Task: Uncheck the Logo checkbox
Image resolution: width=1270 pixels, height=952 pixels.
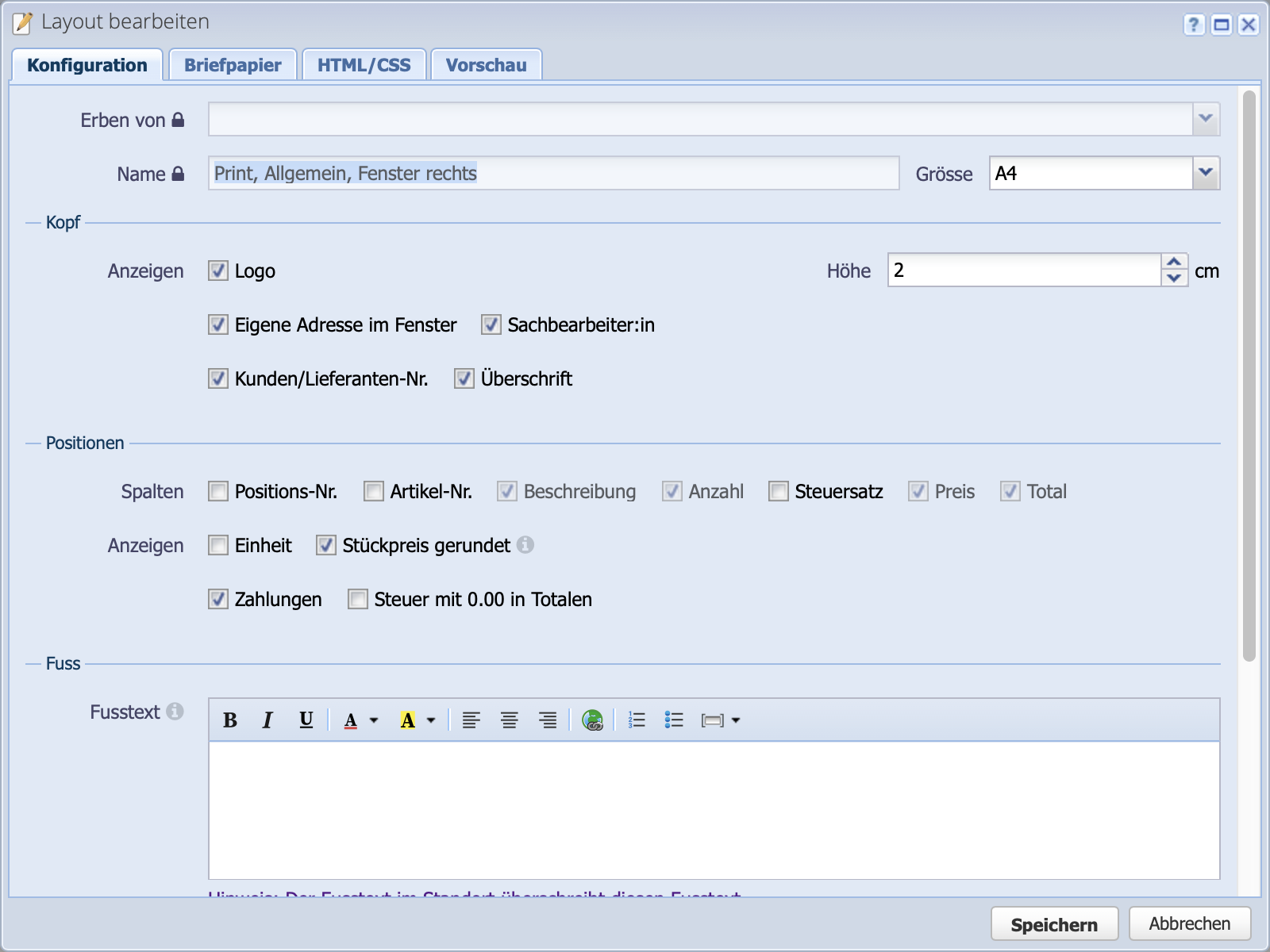Action: tap(218, 271)
